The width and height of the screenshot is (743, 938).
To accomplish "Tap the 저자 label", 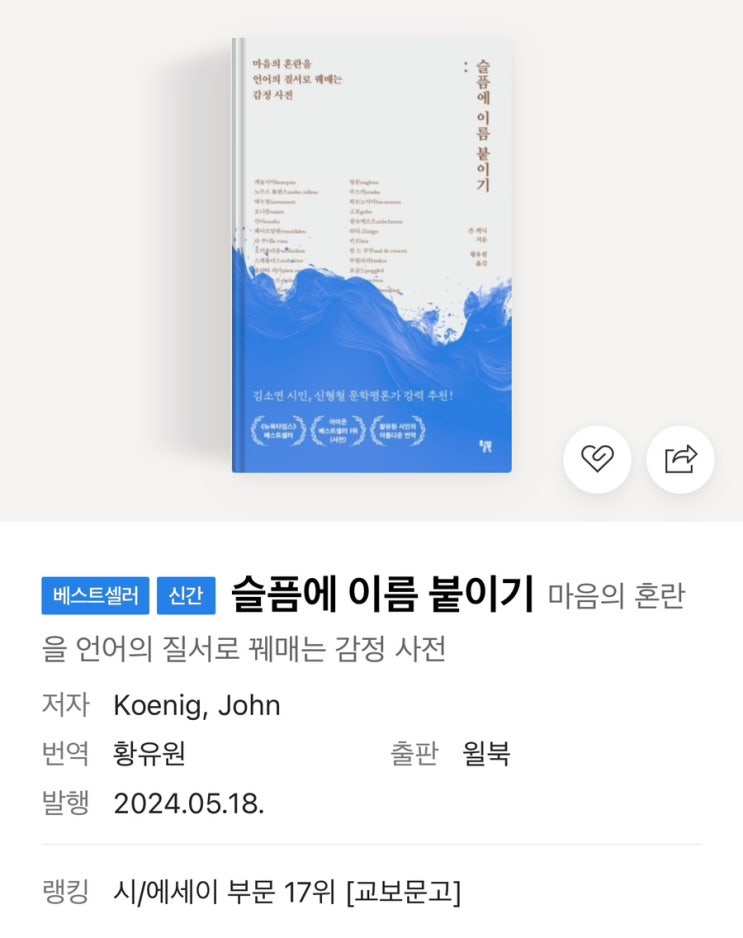I will coord(66,705).
